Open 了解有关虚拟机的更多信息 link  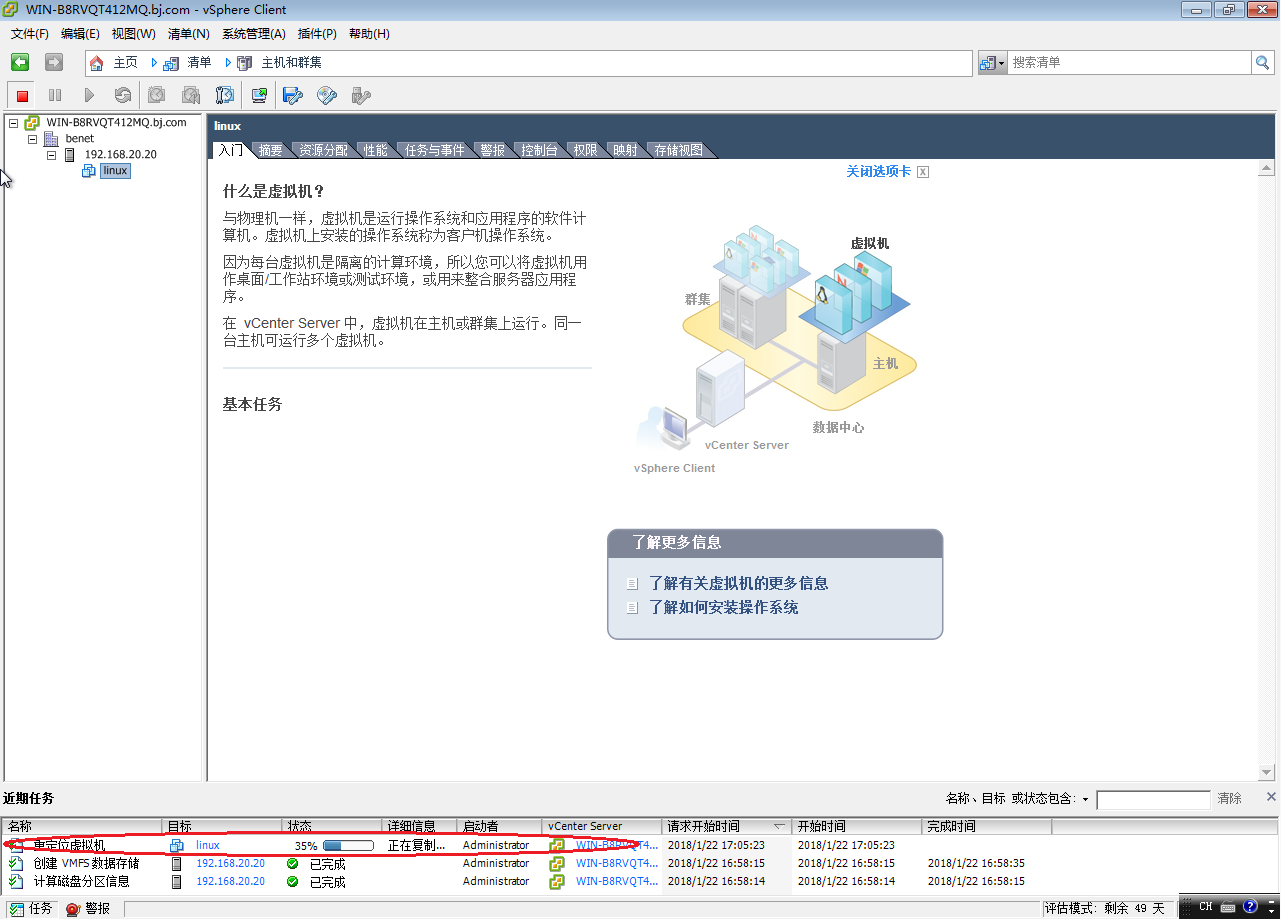738,583
